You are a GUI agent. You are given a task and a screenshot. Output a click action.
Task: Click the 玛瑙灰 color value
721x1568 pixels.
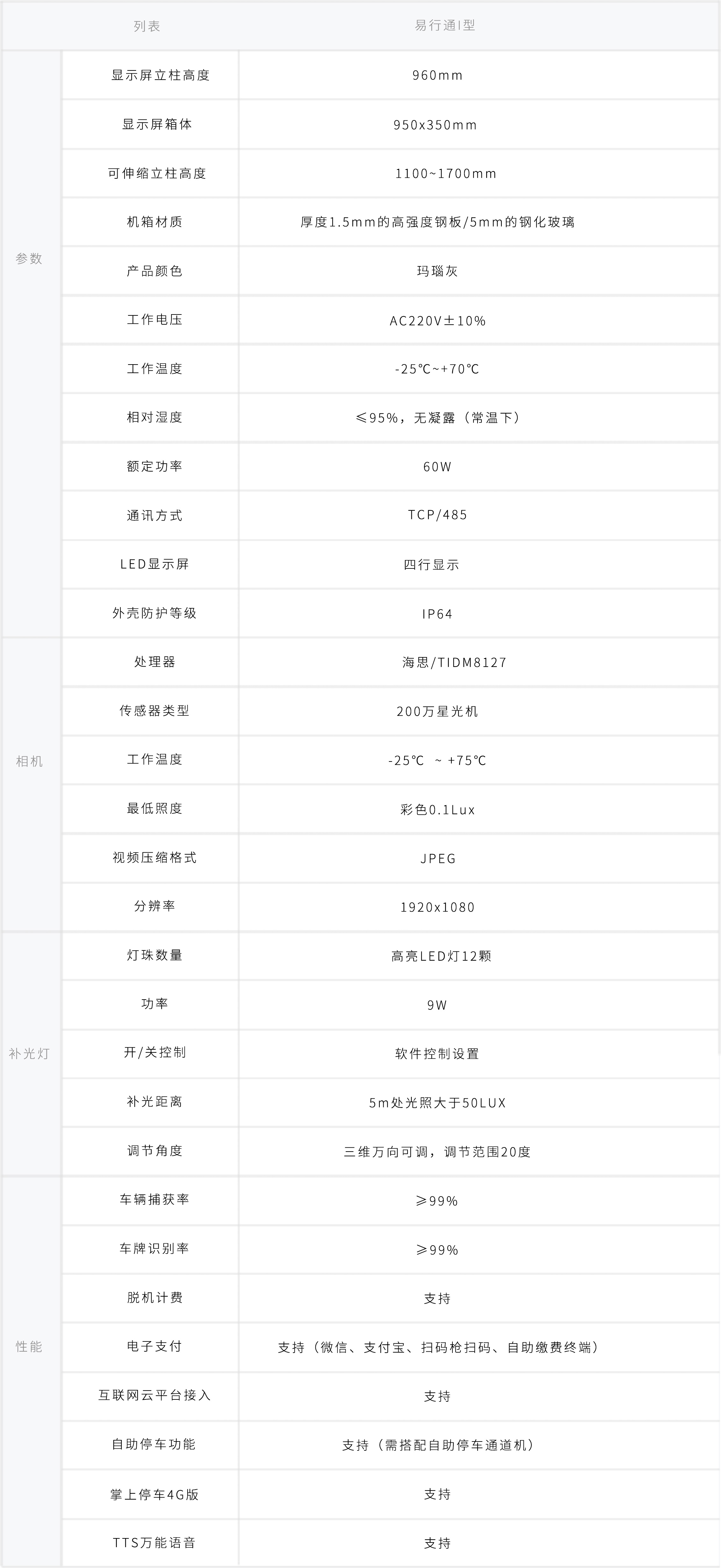tap(437, 271)
